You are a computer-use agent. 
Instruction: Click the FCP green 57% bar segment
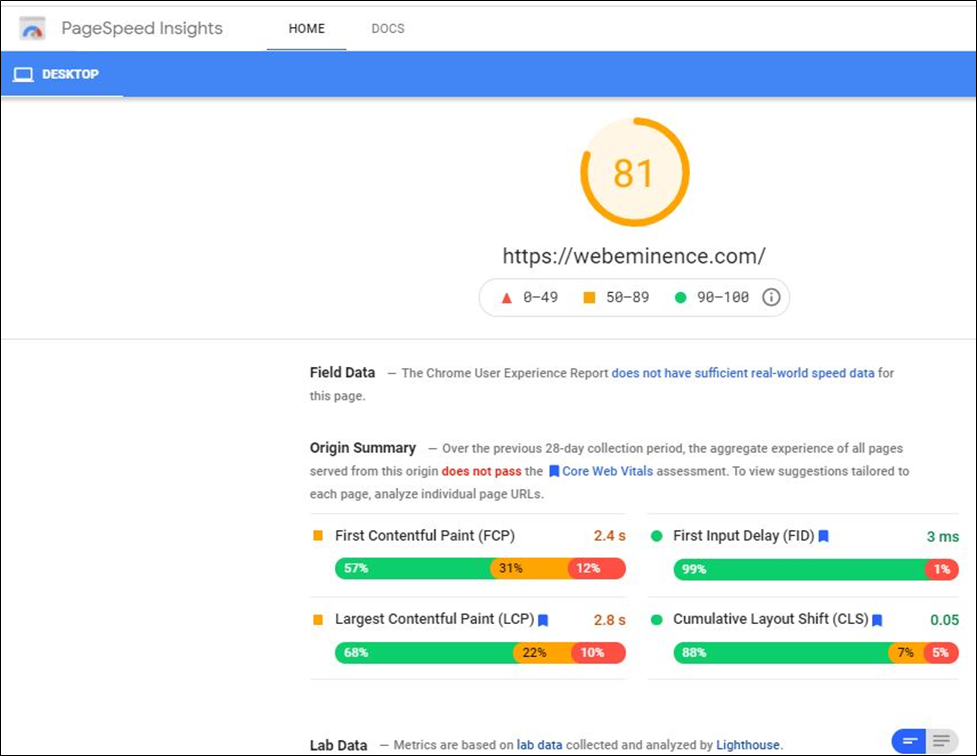point(413,568)
